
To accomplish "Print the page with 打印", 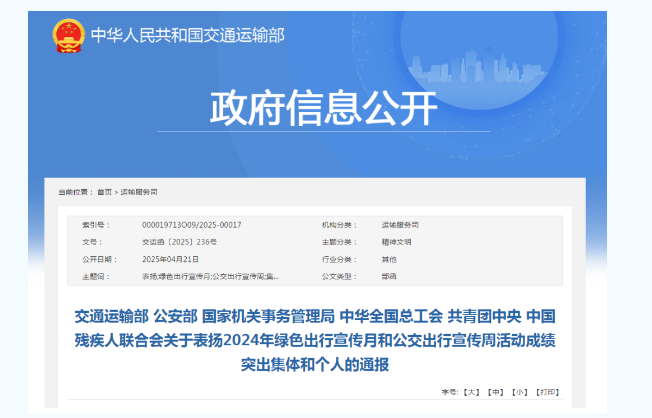I will click(546, 391).
